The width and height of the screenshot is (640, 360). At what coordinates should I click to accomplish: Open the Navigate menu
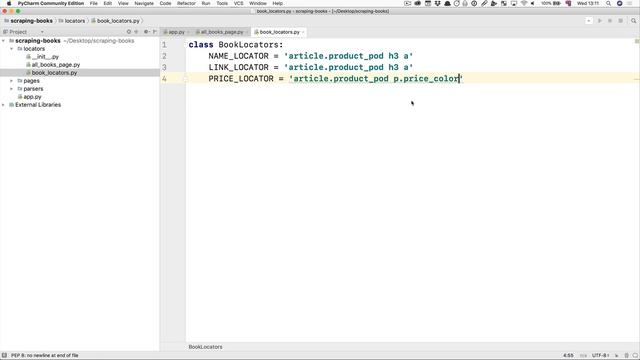[144, 3]
